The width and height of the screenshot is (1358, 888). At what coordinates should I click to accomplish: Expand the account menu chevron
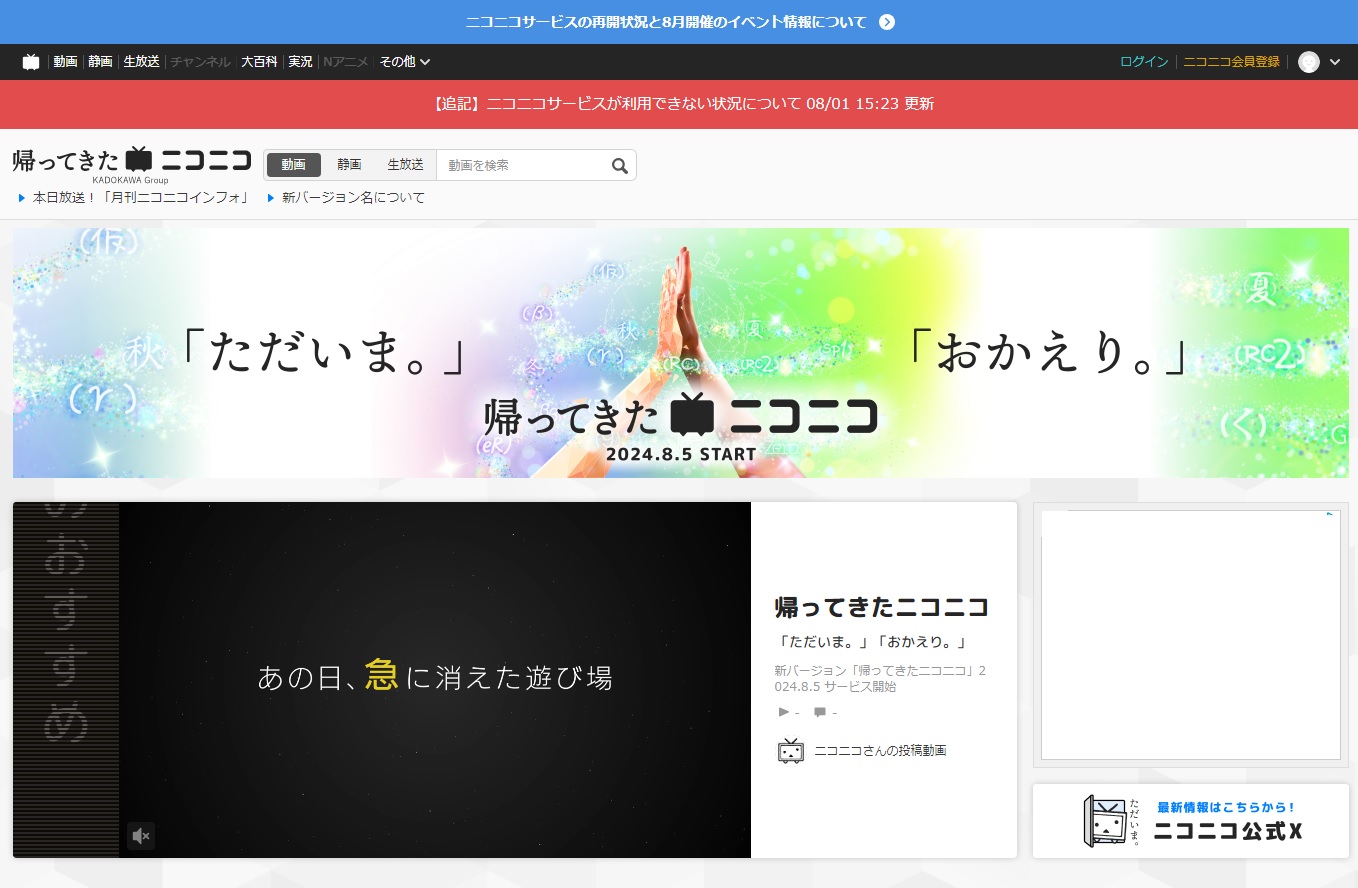click(x=1335, y=62)
